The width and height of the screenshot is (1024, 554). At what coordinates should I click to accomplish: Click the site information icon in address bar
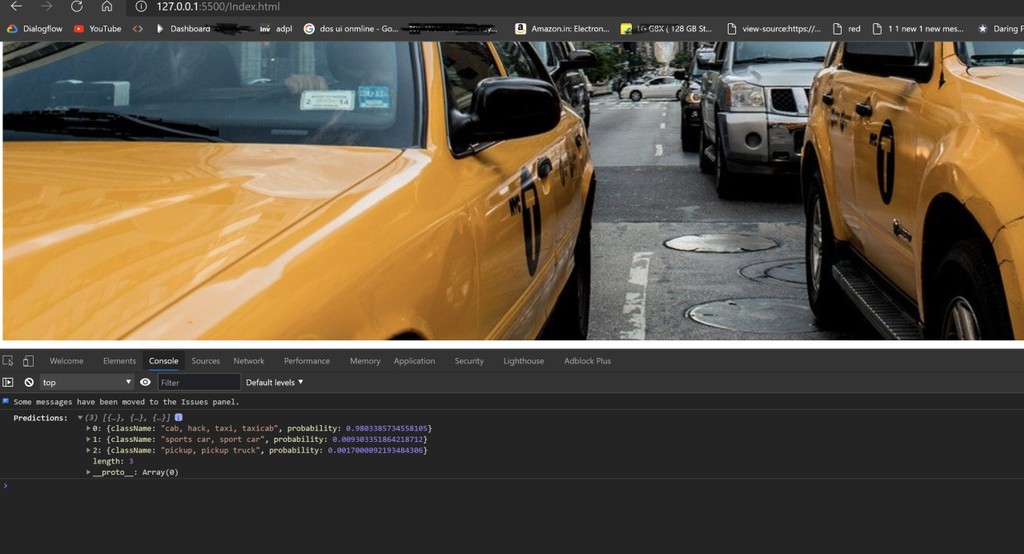[141, 7]
